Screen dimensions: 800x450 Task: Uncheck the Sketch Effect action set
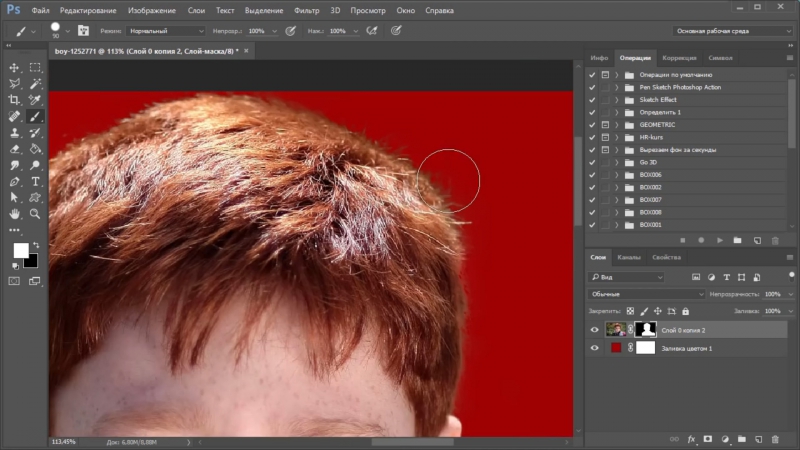[x=592, y=100]
